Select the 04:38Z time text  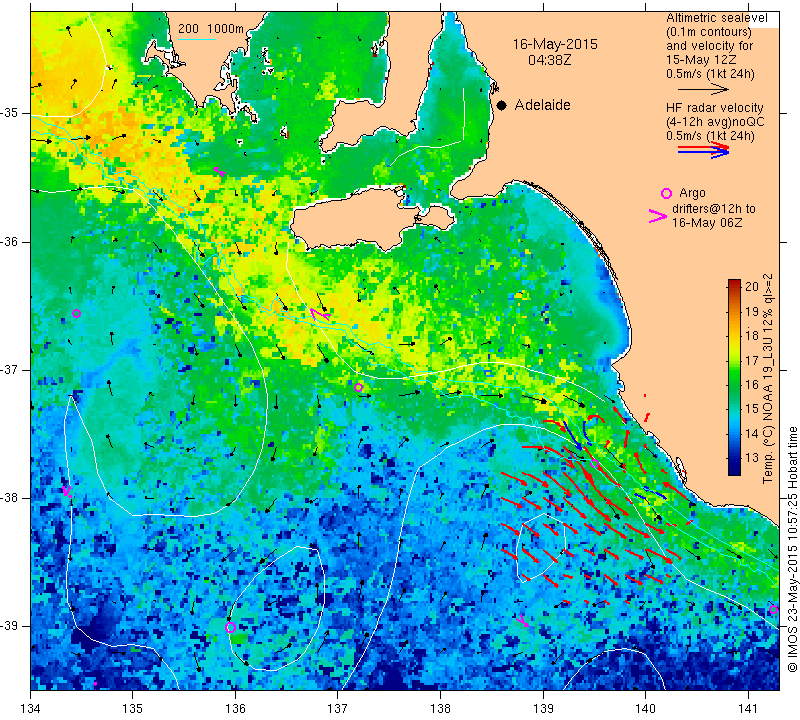[x=549, y=60]
